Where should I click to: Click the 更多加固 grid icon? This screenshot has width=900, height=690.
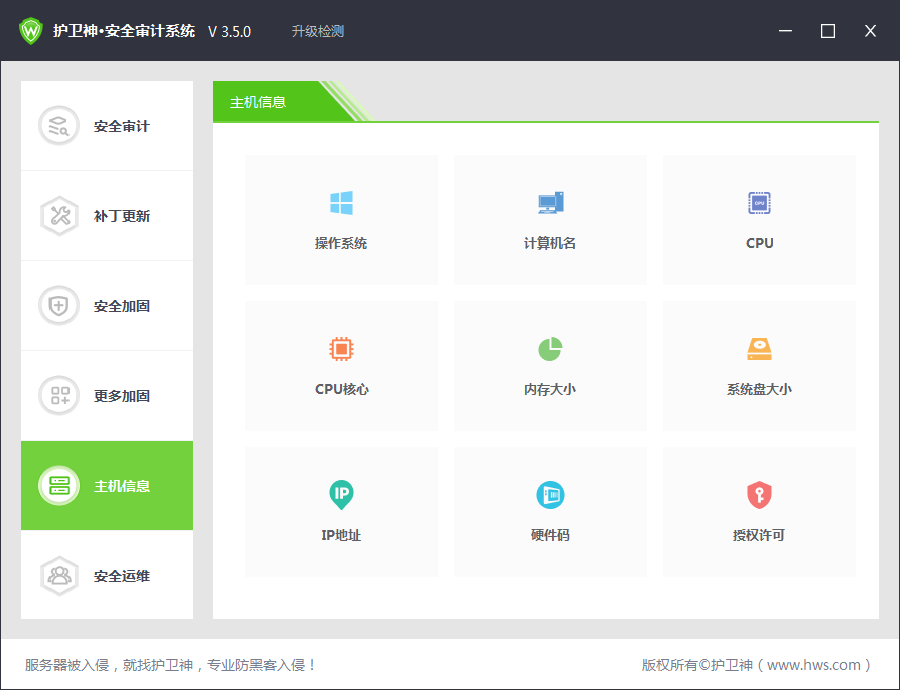tap(59, 396)
